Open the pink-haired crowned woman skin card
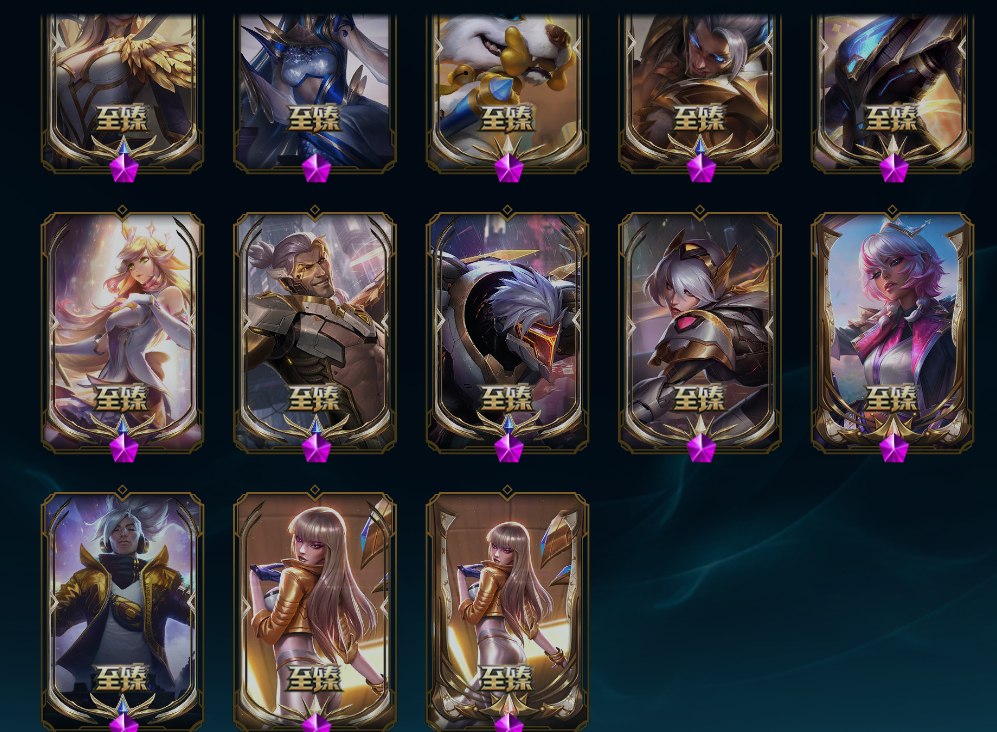997x732 pixels. tap(893, 332)
